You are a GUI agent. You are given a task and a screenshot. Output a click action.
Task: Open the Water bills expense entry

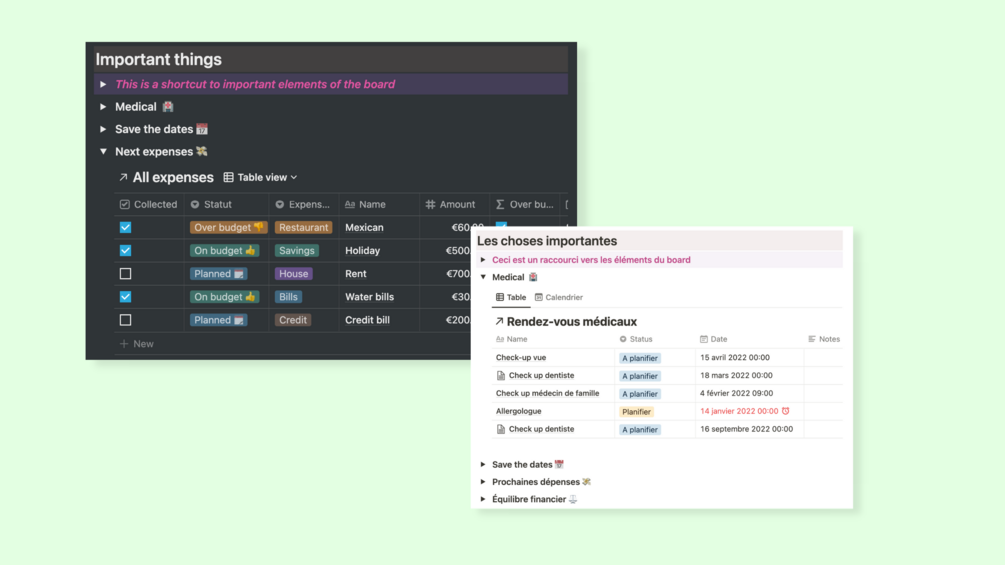pyautogui.click(x=369, y=297)
